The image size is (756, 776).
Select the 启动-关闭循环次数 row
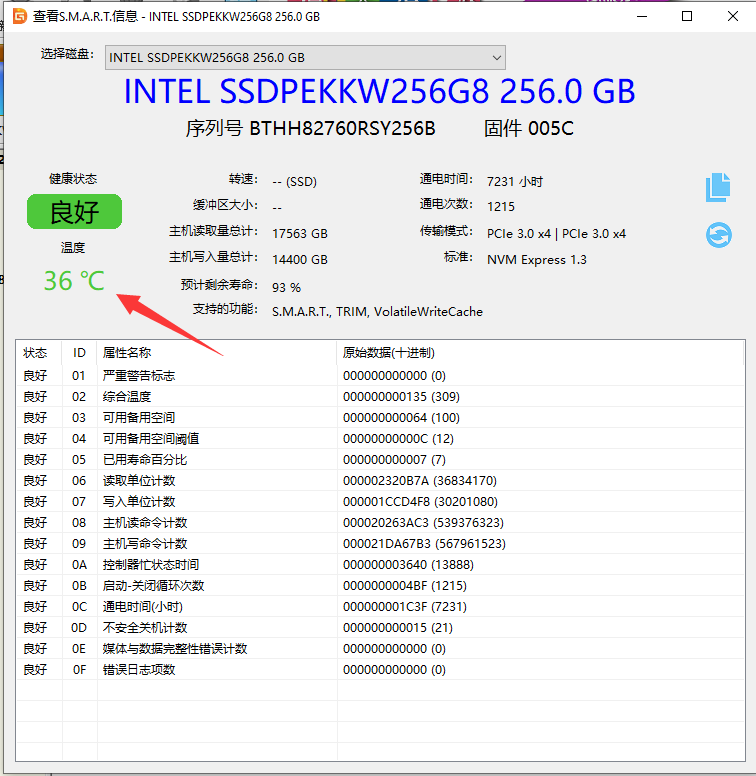380,585
